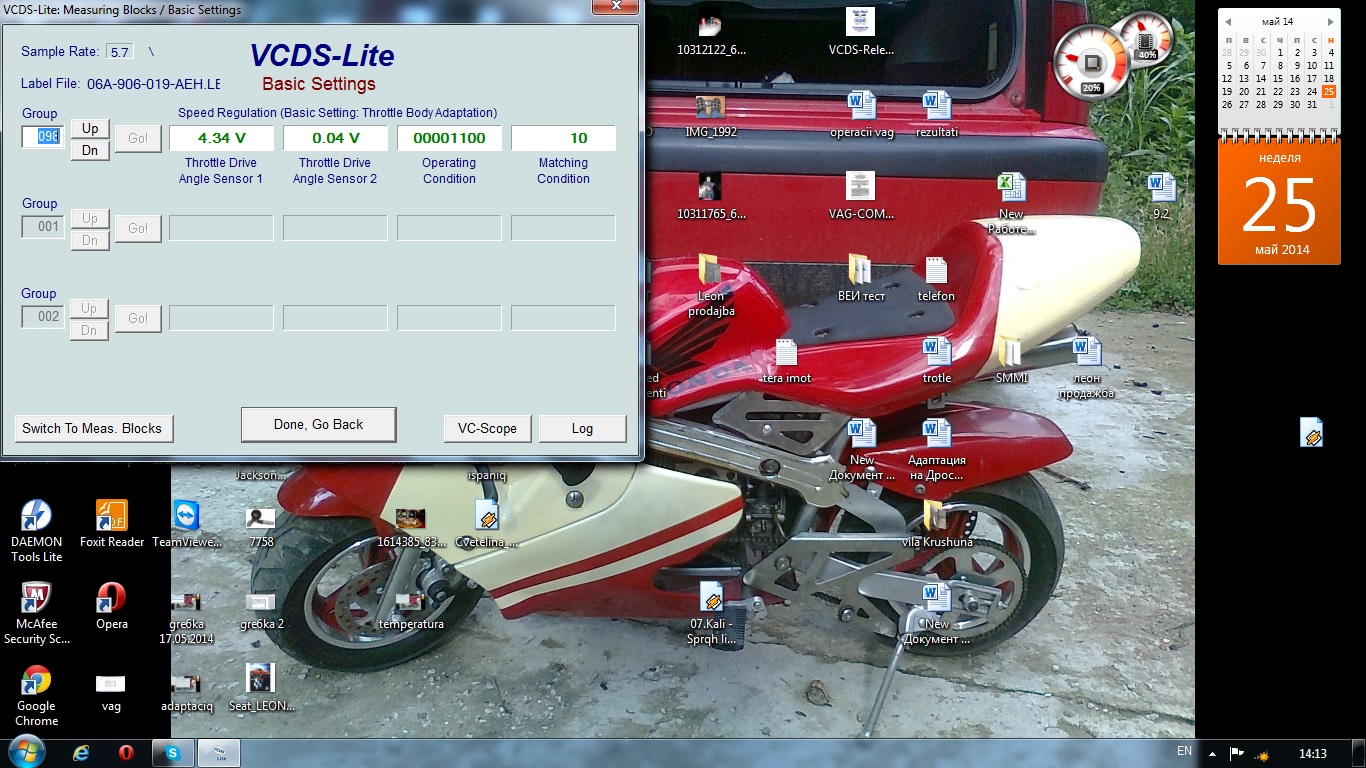Screen dimensions: 1366x768
Task: Open DAEMON Tools Lite desktop icon
Action: point(37,517)
